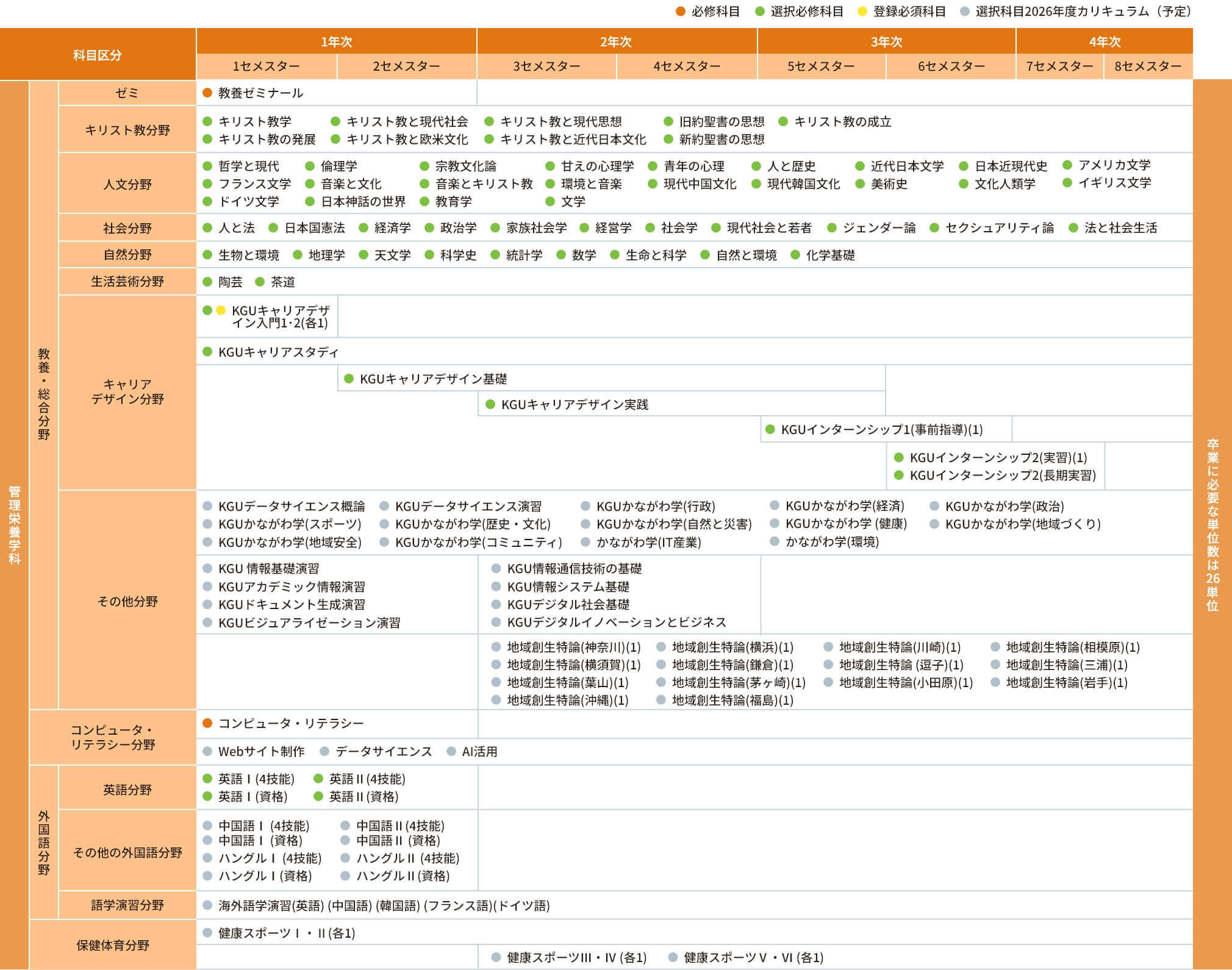
Task: Click the キリスト教分野 category cell
Action: (127, 130)
